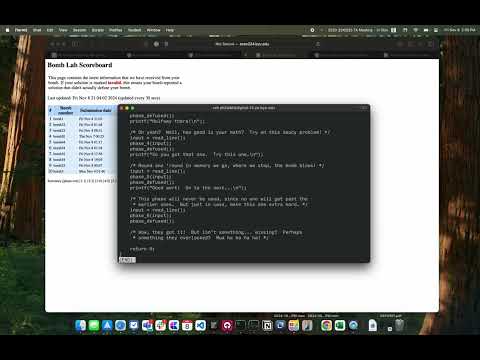
Task: Open the Edit menu
Action: click(50, 30)
